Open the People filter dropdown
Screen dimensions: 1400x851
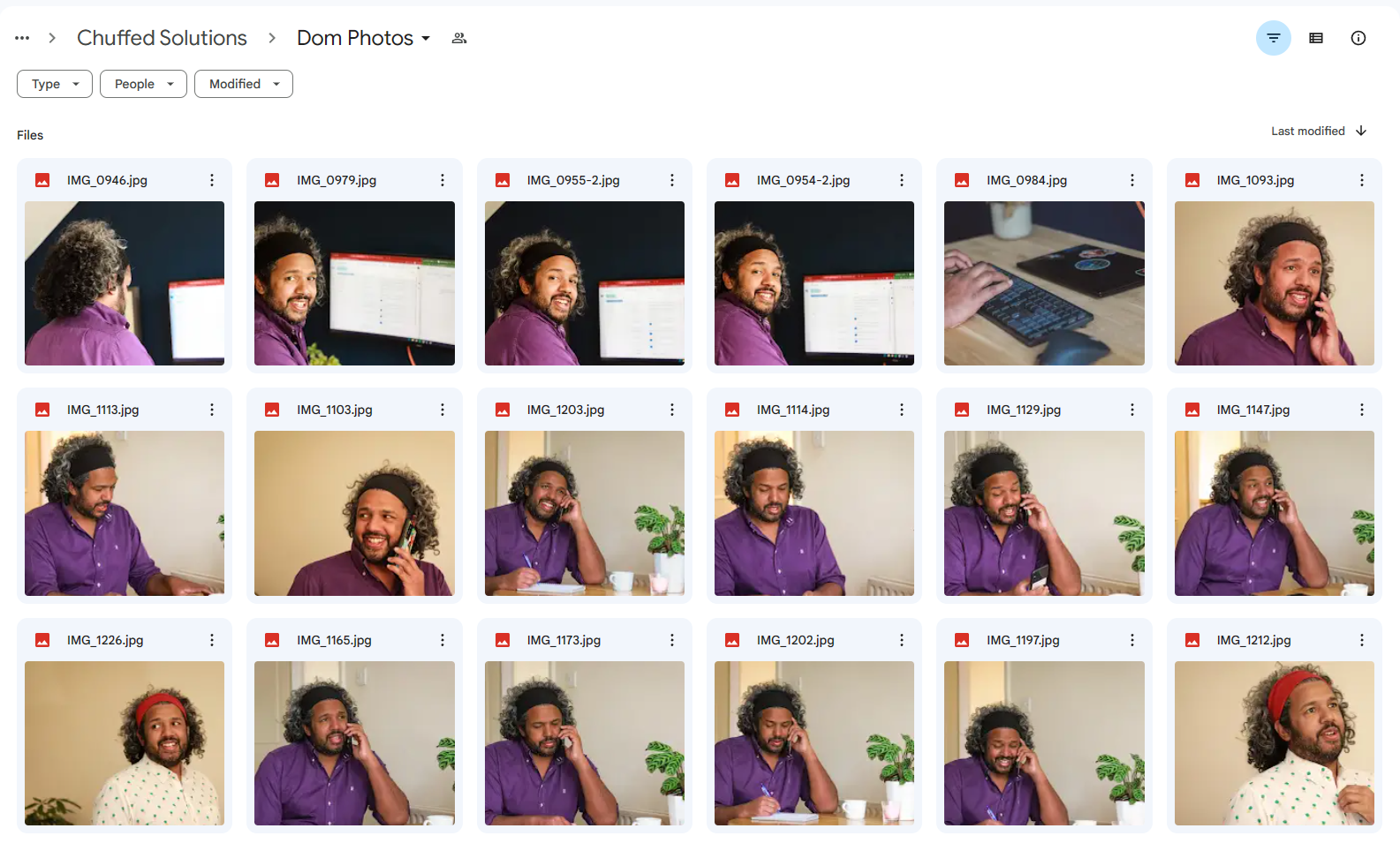143,84
